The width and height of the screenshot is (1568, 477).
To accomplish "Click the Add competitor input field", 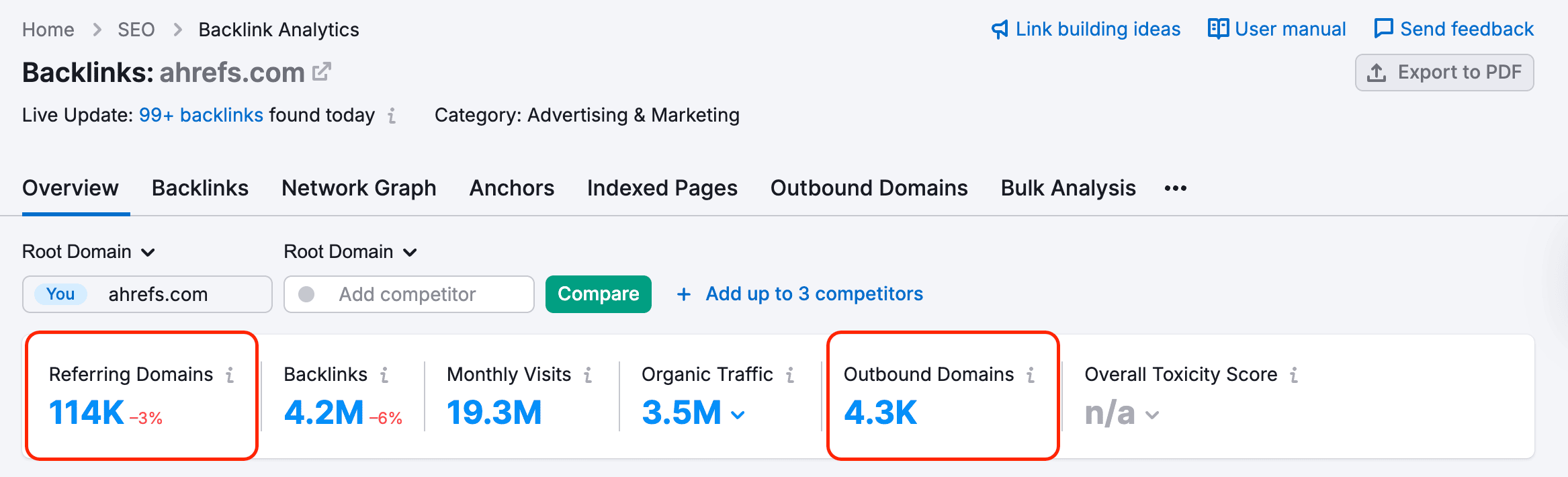I will coord(409,294).
